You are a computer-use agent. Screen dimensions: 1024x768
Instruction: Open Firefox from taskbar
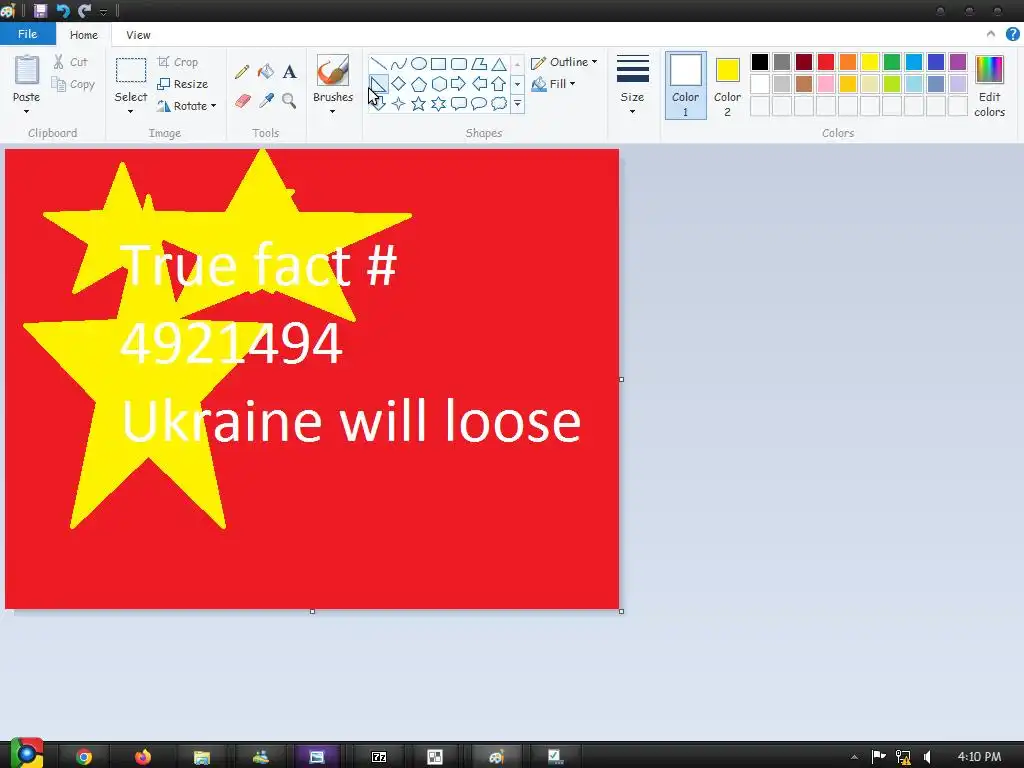[x=142, y=756]
